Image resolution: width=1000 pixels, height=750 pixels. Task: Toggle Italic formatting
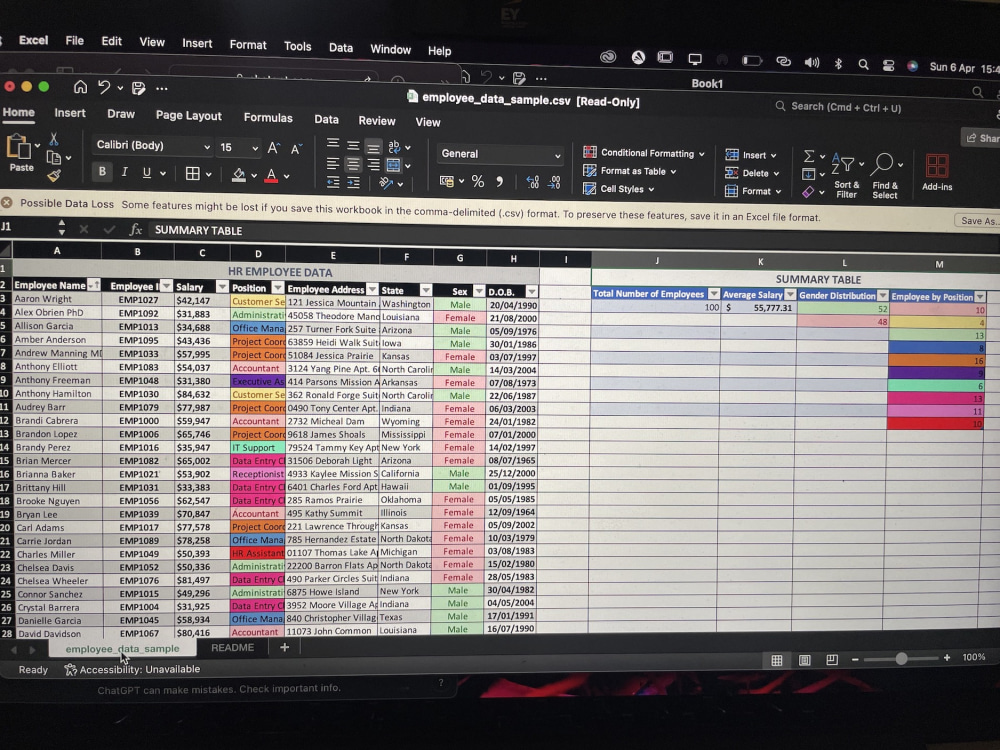coord(124,172)
